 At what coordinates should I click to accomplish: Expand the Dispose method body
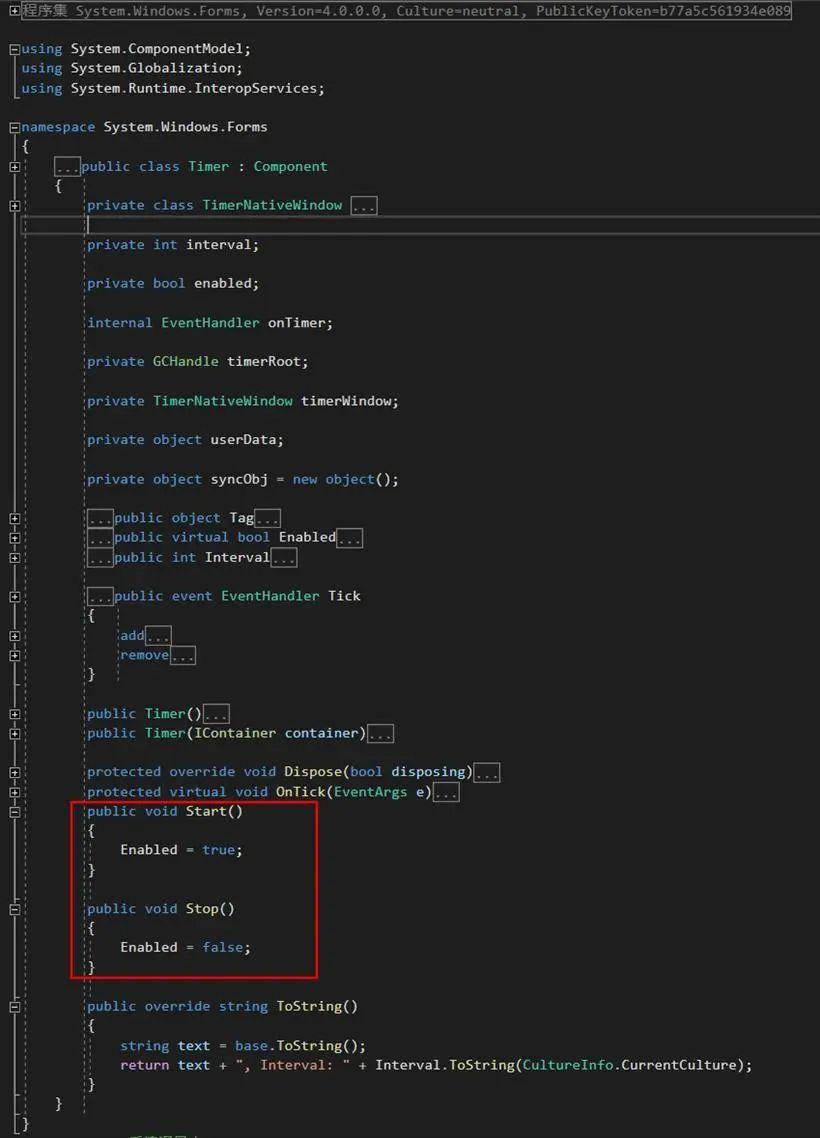click(487, 771)
